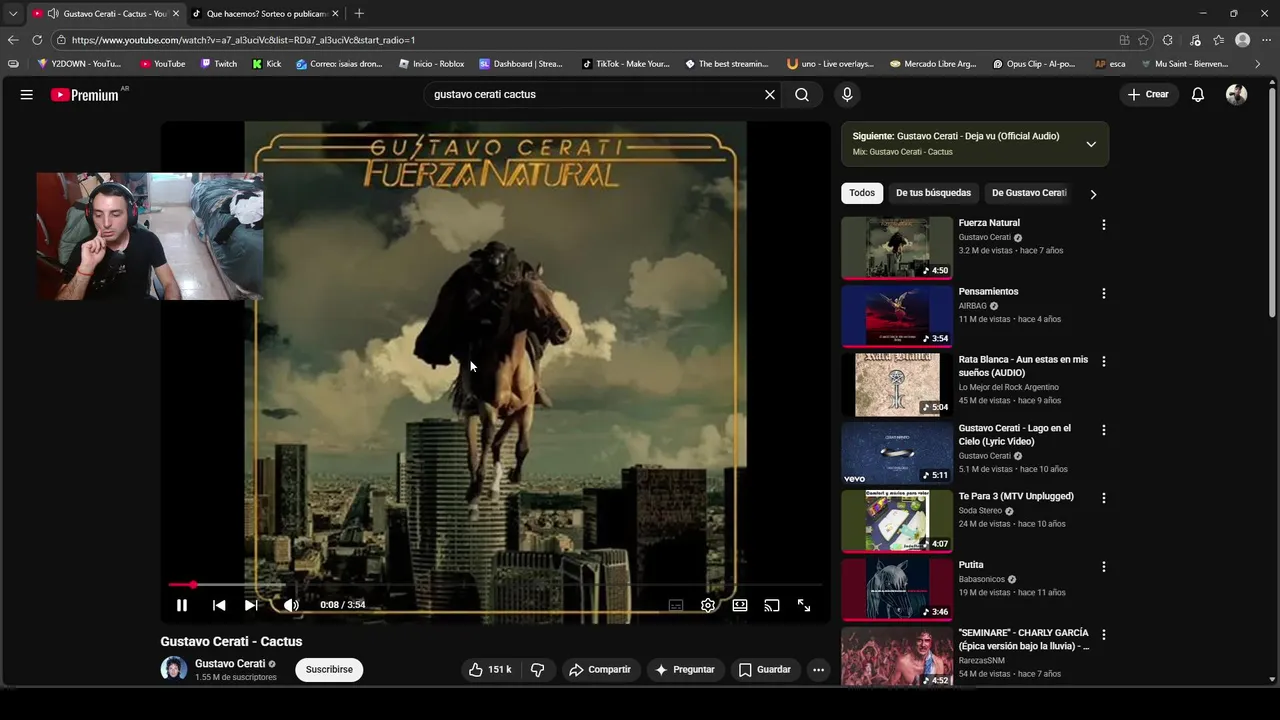Open the Crear menu

point(1148,95)
